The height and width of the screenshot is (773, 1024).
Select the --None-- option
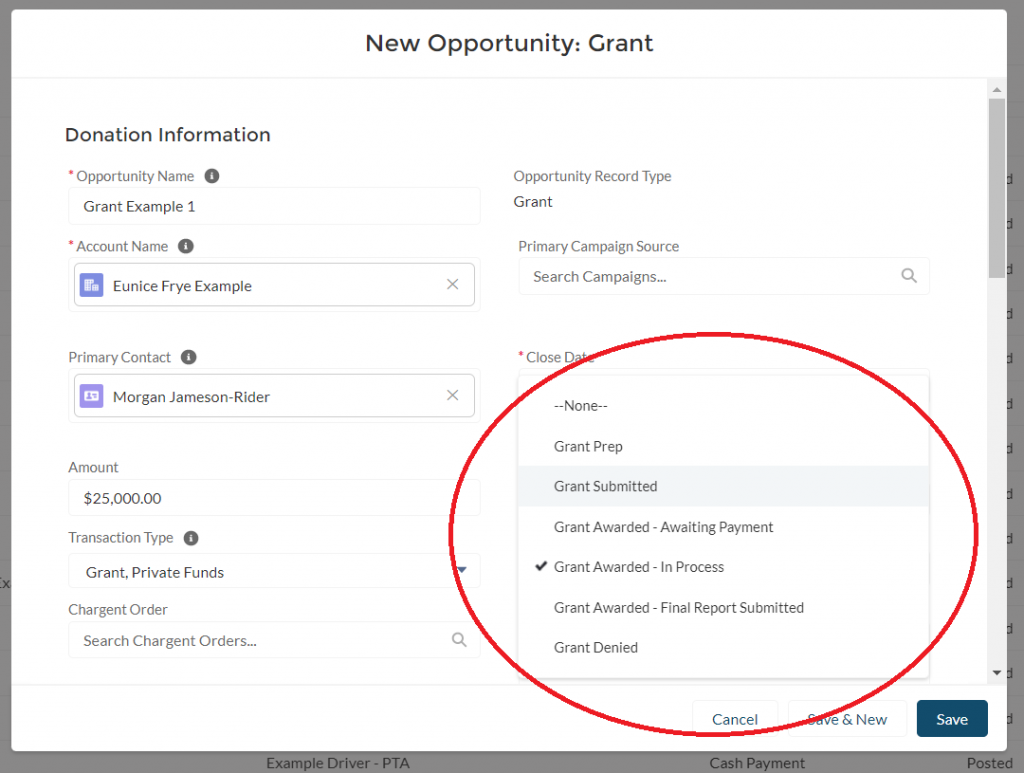(x=580, y=406)
